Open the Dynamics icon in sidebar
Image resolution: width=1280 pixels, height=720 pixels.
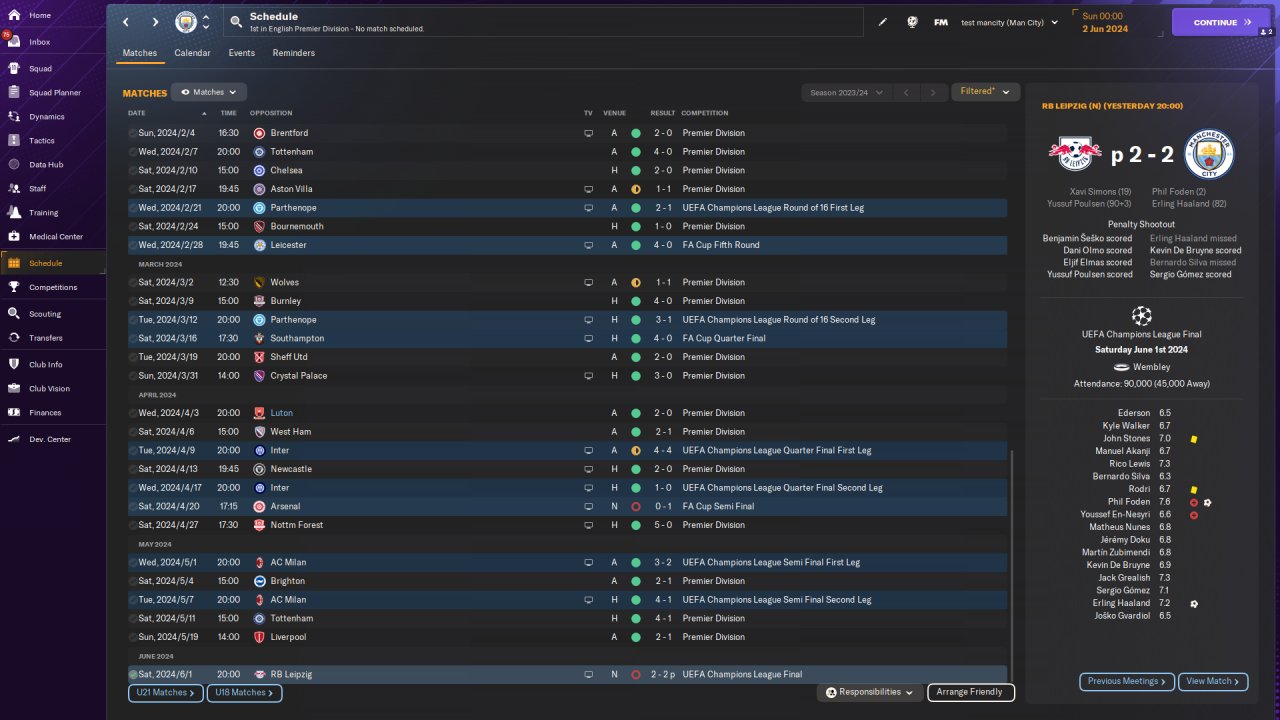15,117
